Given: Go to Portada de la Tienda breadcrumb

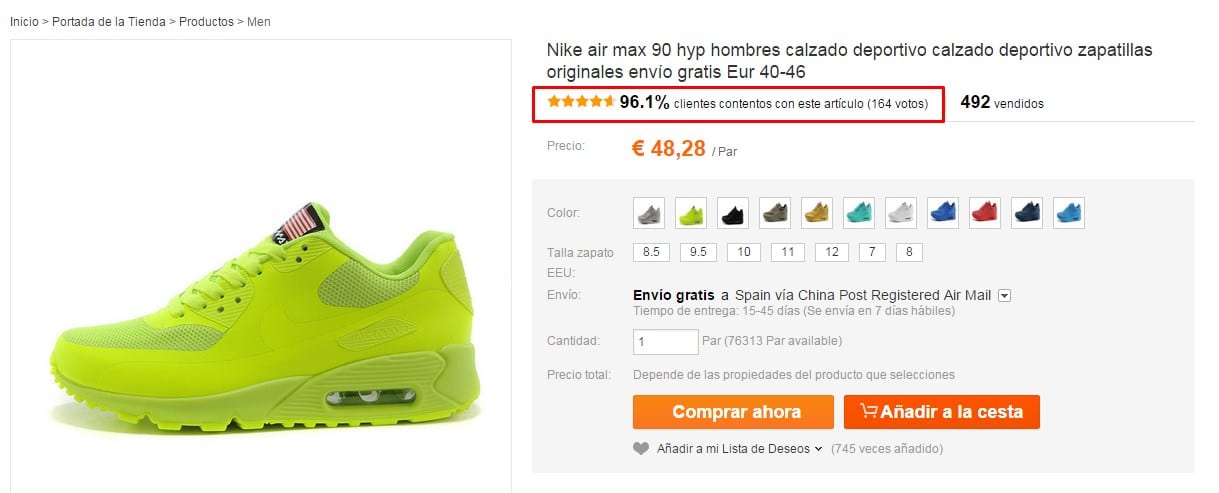Looking at the screenshot, I should coord(110,21).
